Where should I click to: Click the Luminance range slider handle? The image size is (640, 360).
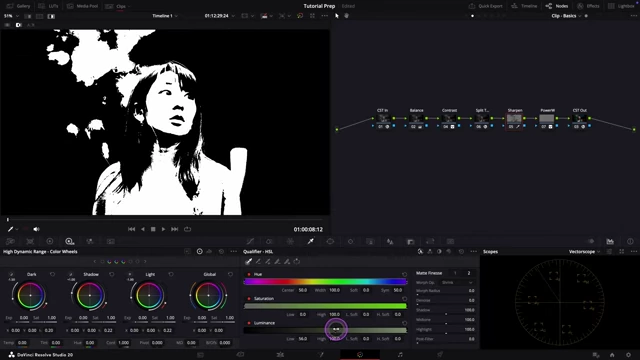[336, 329]
